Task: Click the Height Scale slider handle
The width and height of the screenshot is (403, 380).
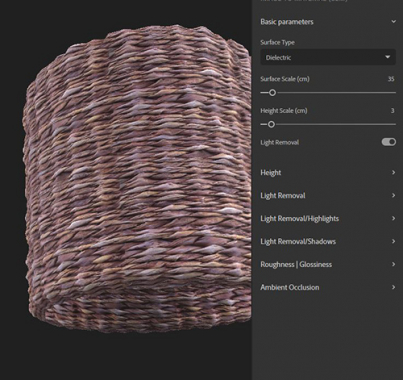Action: tap(271, 124)
